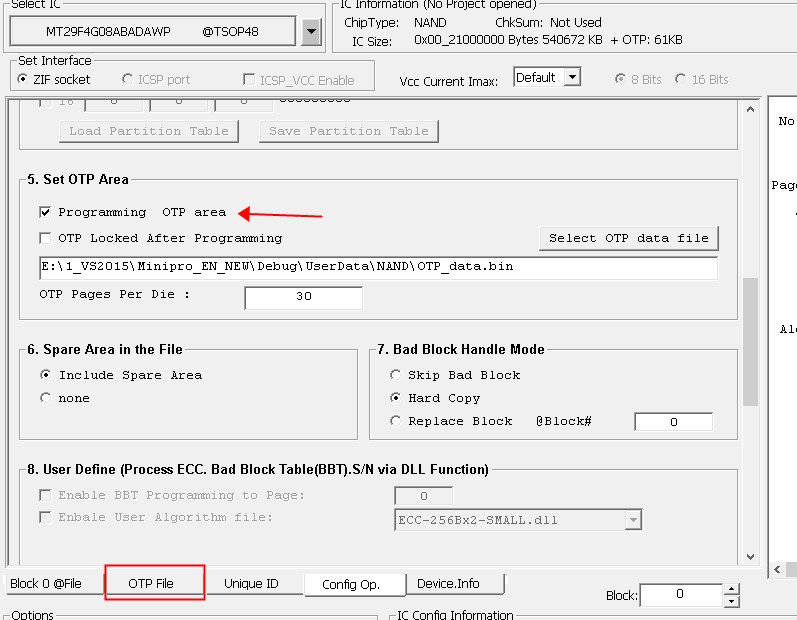Select the none spare area option

click(x=45, y=398)
